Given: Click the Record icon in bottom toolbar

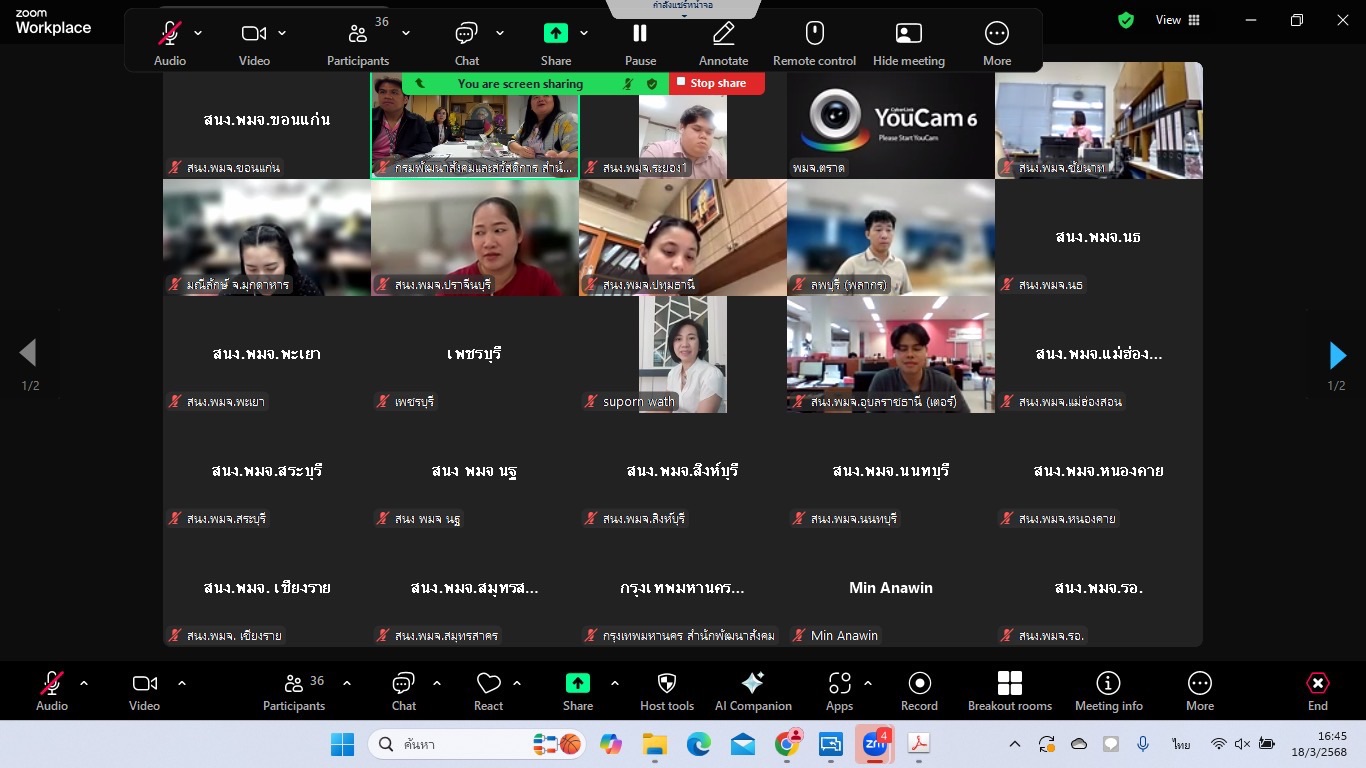Looking at the screenshot, I should point(919,683).
